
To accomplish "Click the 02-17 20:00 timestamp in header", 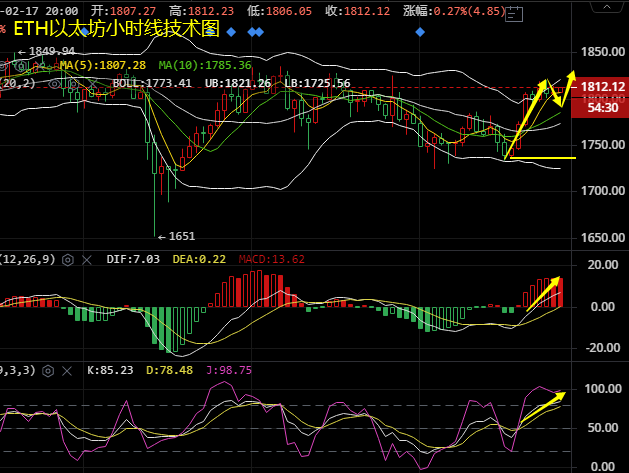I will pyautogui.click(x=41, y=11).
